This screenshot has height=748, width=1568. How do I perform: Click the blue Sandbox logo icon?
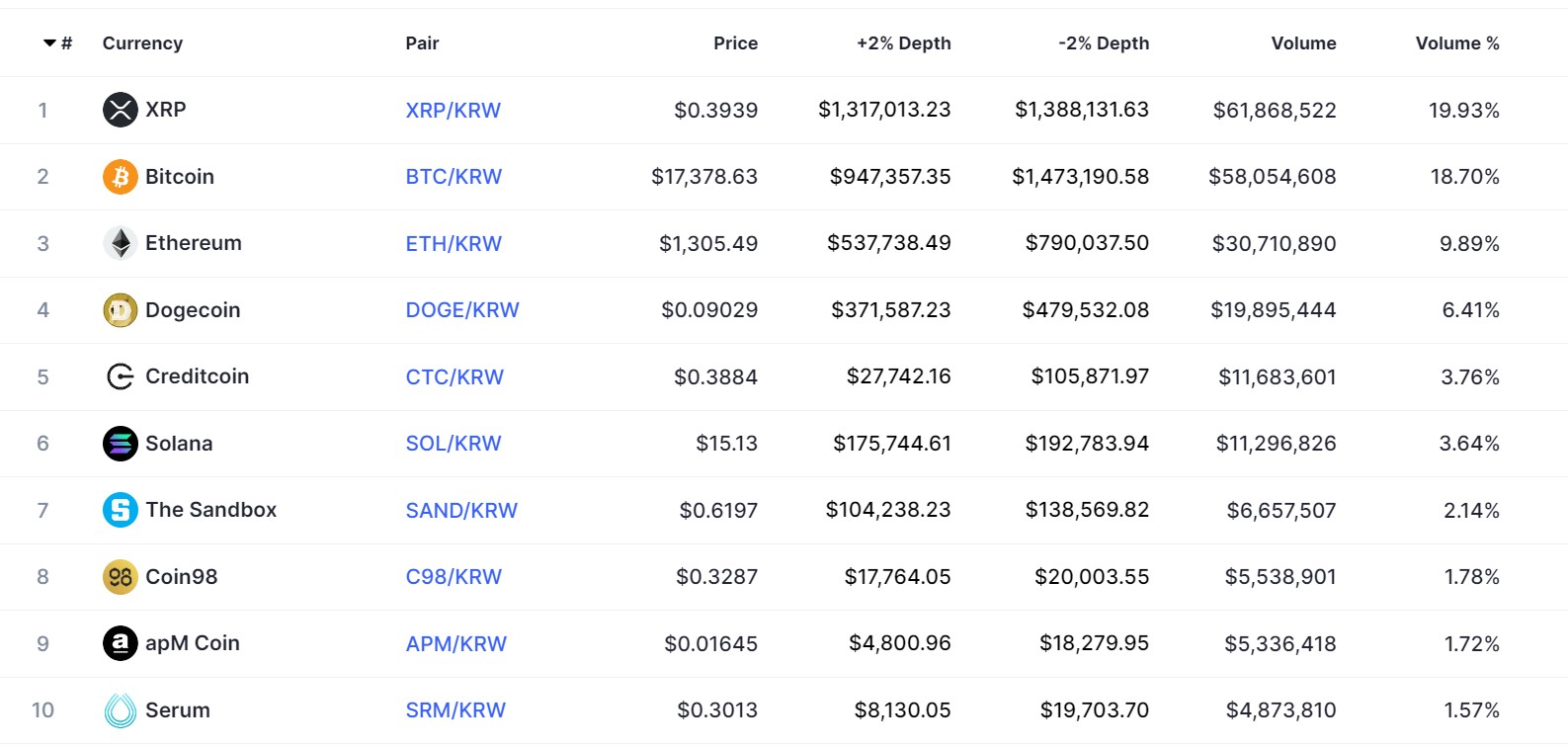(120, 510)
